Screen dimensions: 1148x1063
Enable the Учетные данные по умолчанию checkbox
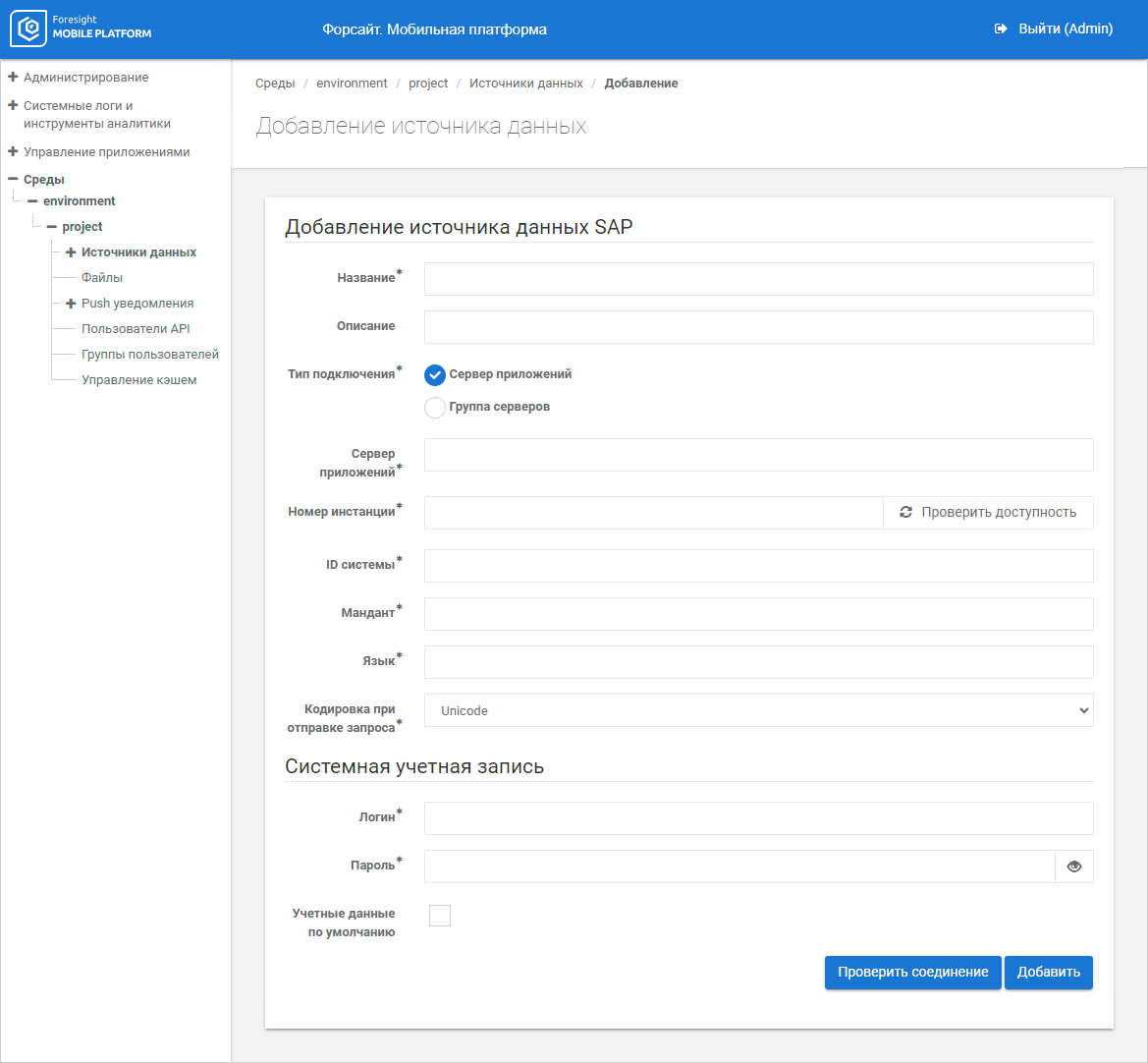(440, 916)
